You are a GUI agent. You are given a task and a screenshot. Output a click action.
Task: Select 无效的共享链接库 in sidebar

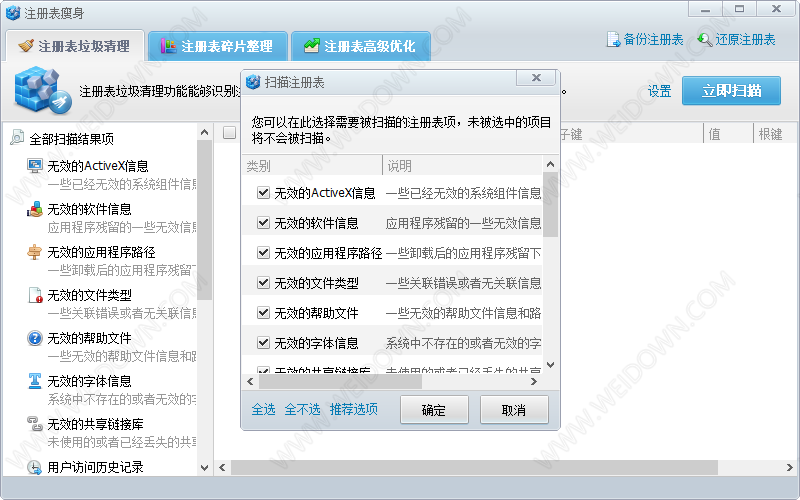click(95, 424)
